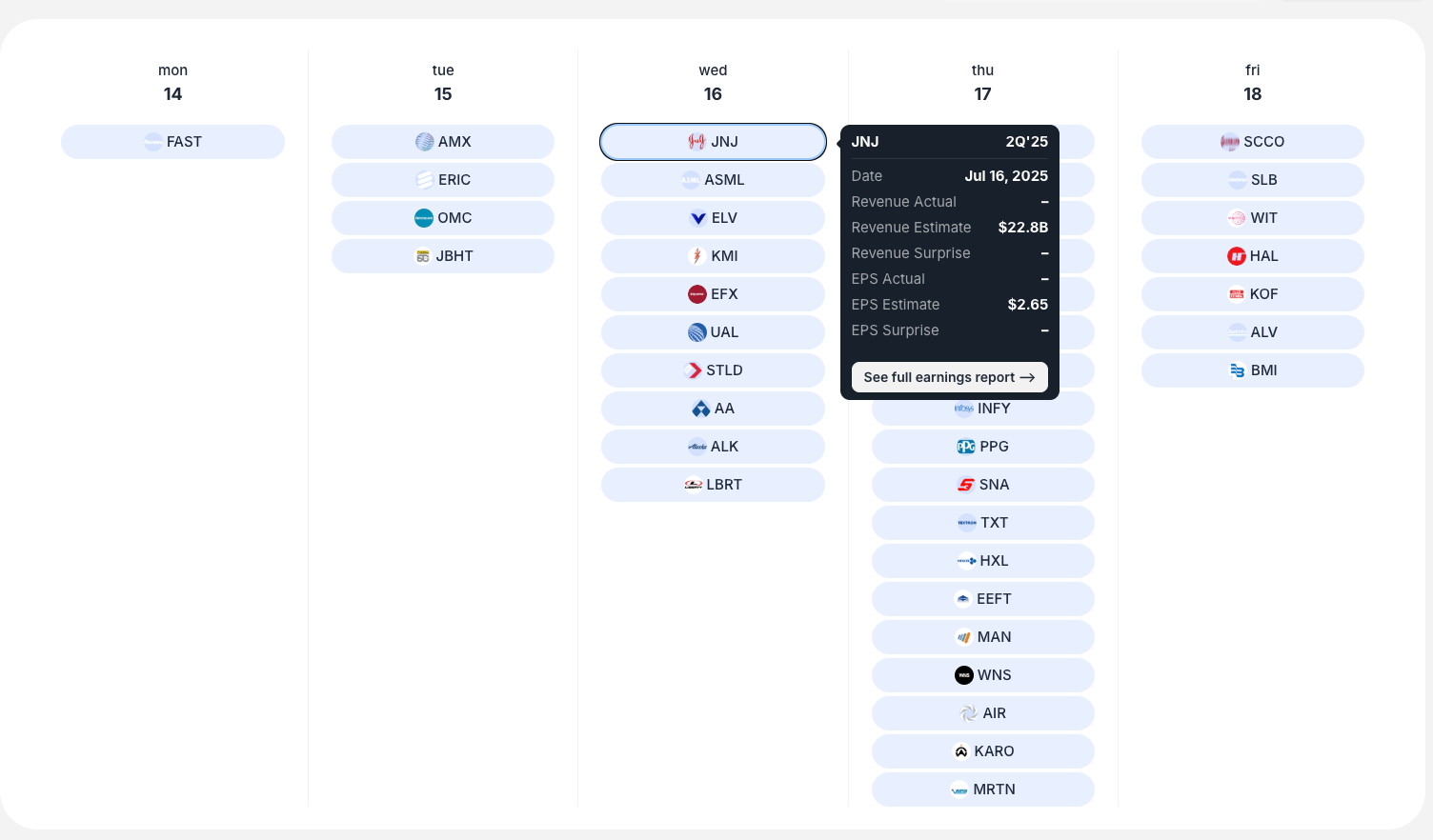
Task: Click the SNA company logo icon
Action: coord(966,485)
